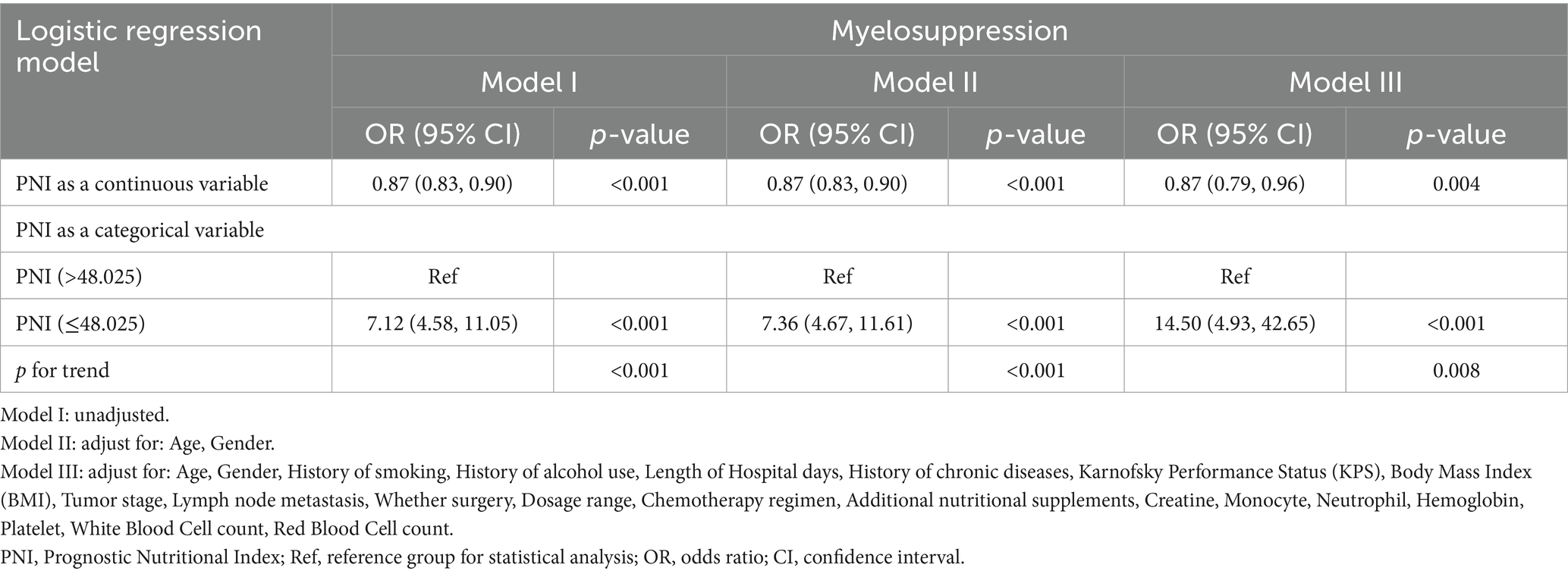Select the Model II column header

coord(925,82)
